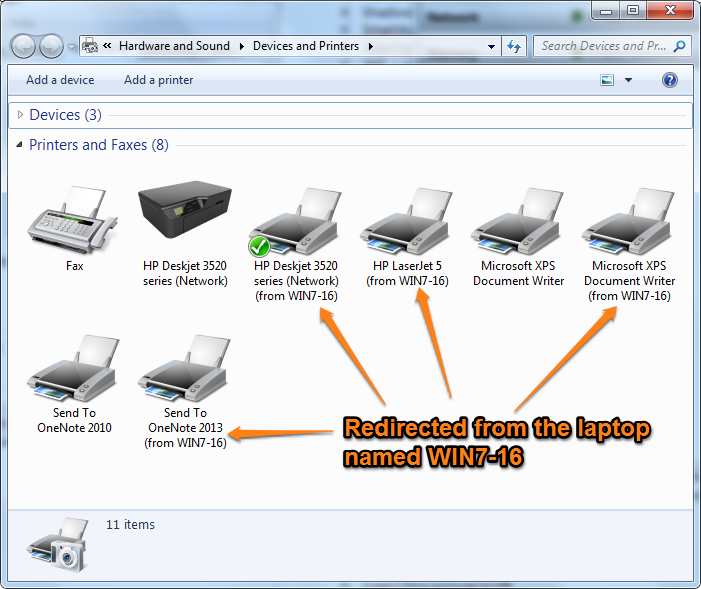Go forward with the Forward arrow
Screen dimensions: 701x589
[x=51, y=46]
